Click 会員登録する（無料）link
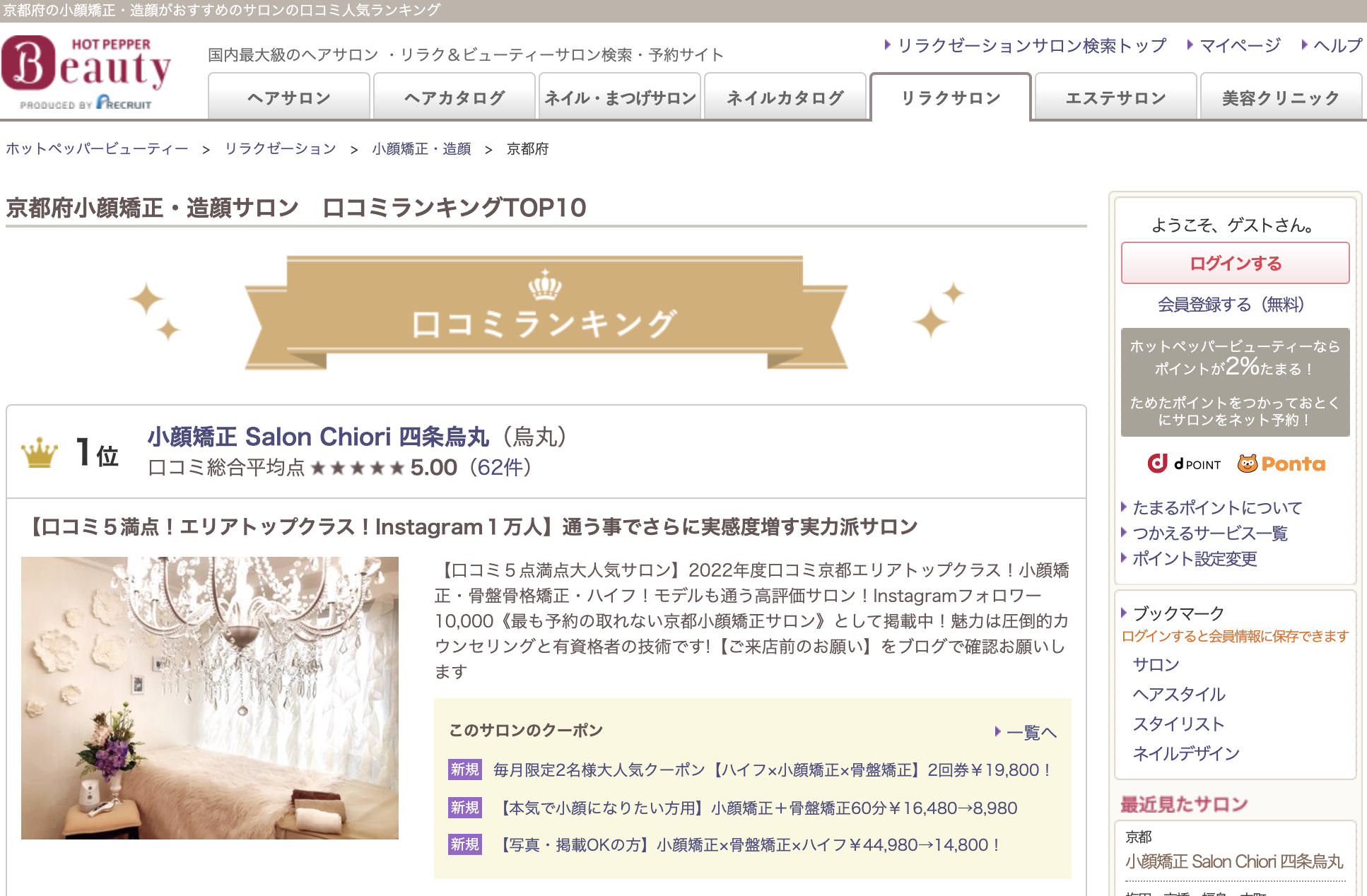The image size is (1367, 896). click(x=1231, y=305)
